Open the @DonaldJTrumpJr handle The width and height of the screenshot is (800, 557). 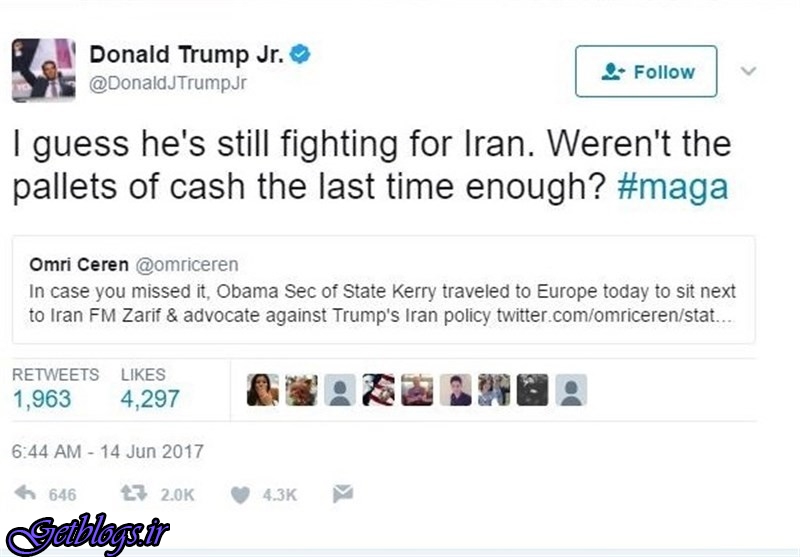coord(168,83)
